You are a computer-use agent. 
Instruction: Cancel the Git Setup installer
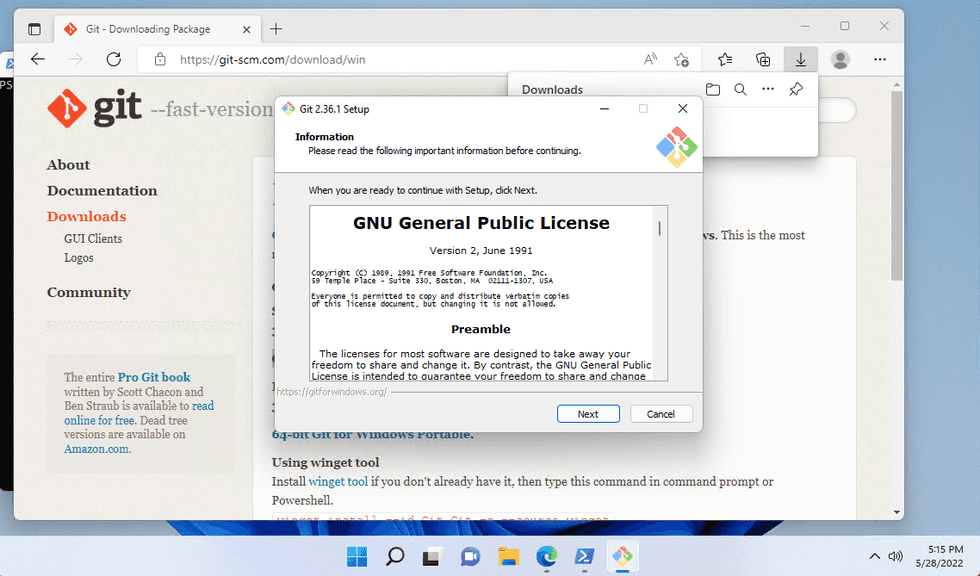[x=660, y=414]
